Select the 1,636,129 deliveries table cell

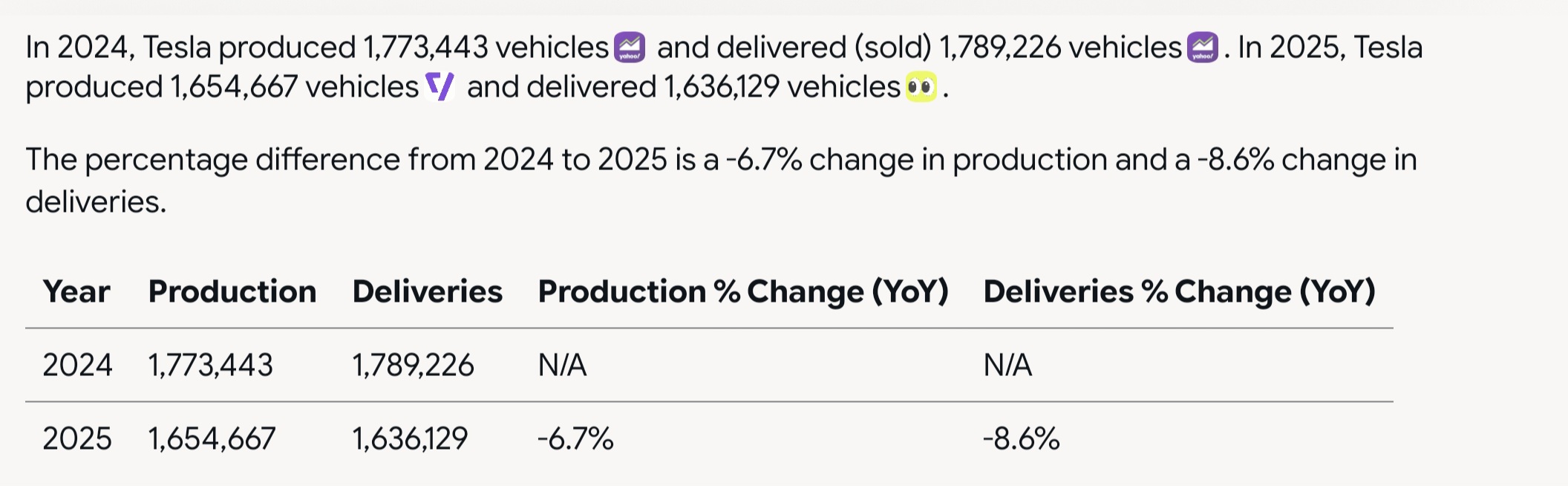point(410,438)
